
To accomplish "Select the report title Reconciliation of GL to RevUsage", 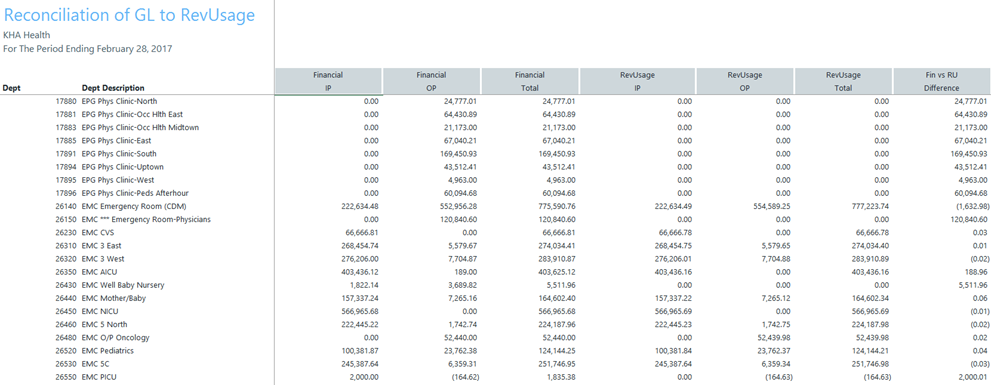I will (x=130, y=16).
